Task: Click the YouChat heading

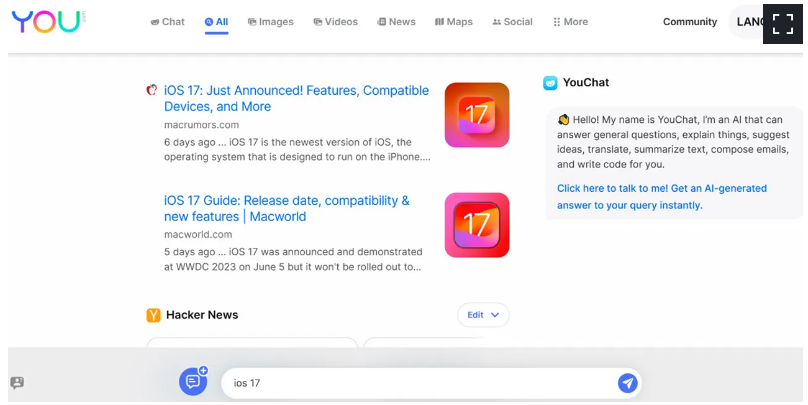Action: tap(586, 82)
